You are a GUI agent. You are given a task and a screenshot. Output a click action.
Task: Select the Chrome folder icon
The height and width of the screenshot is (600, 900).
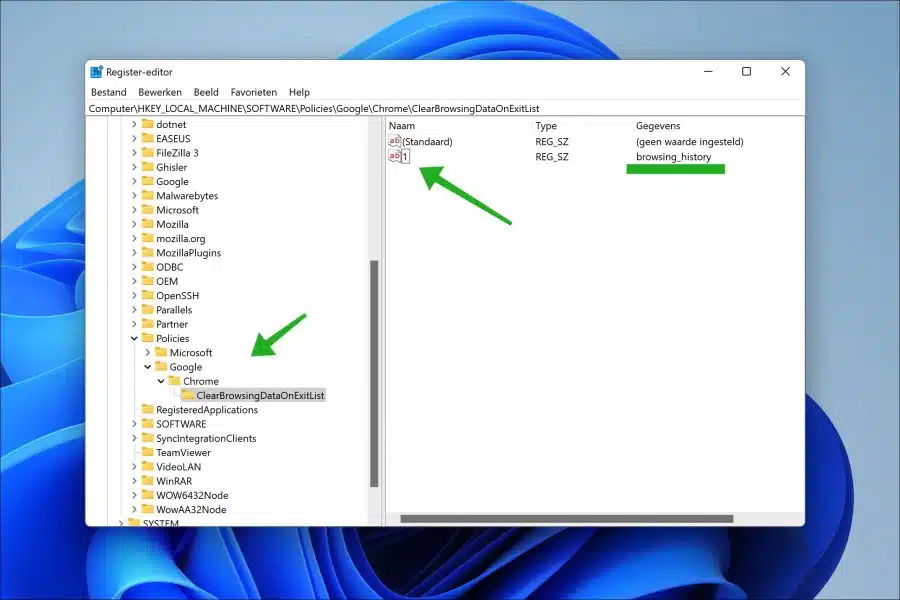(x=174, y=381)
